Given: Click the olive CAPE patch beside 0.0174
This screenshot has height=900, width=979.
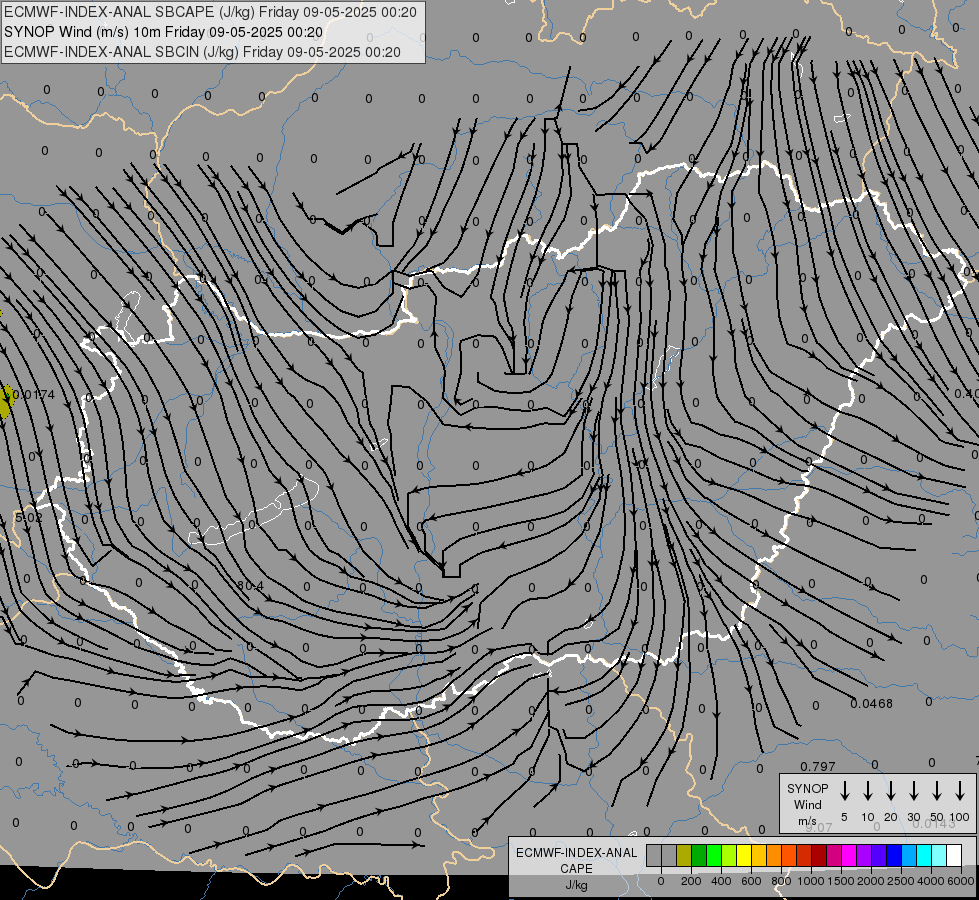Looking at the screenshot, I should 6,402.
